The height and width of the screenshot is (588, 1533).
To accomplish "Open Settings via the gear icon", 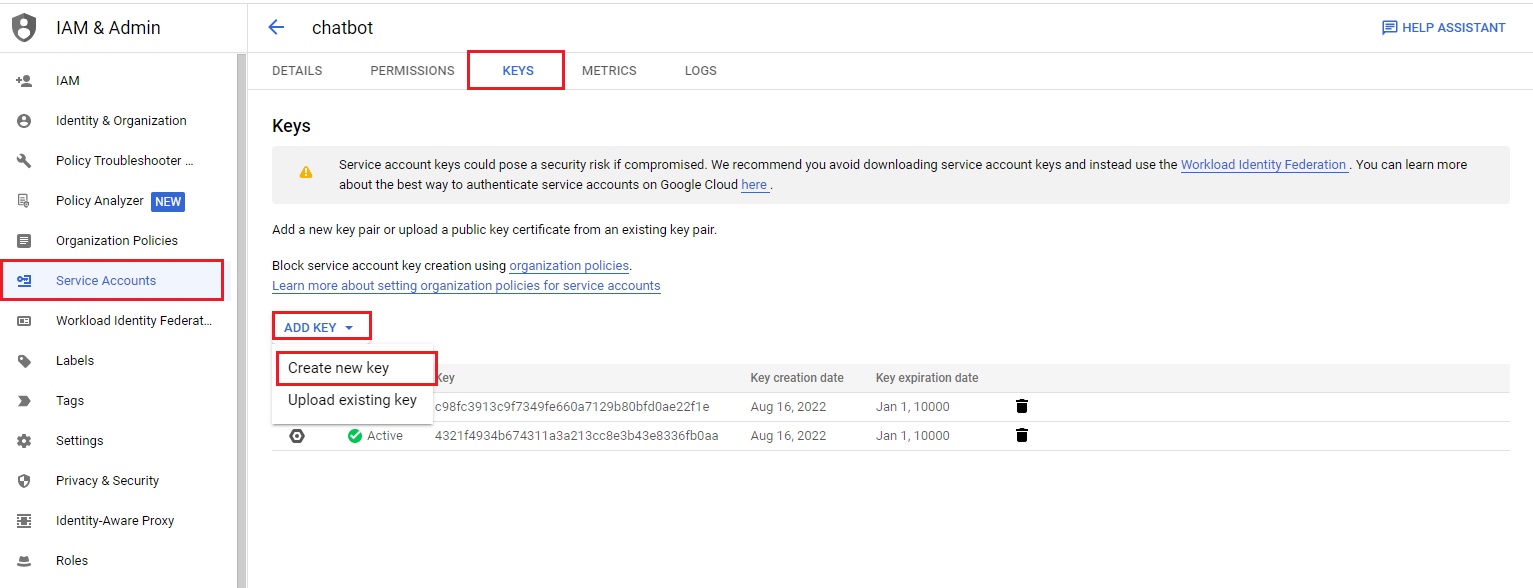I will point(25,441).
